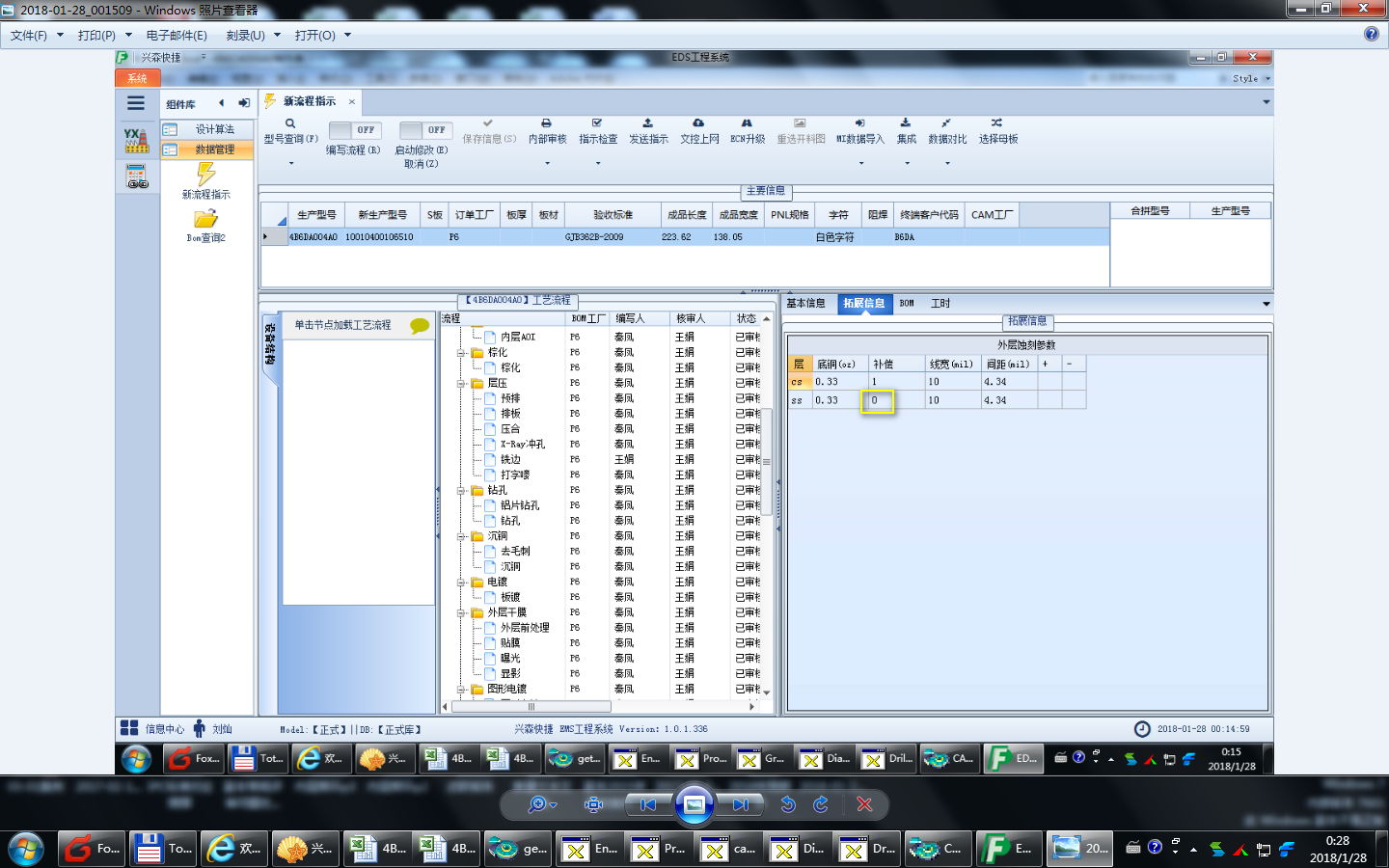Switch to the 工时 tab
The width and height of the screenshot is (1389, 868).
point(940,303)
